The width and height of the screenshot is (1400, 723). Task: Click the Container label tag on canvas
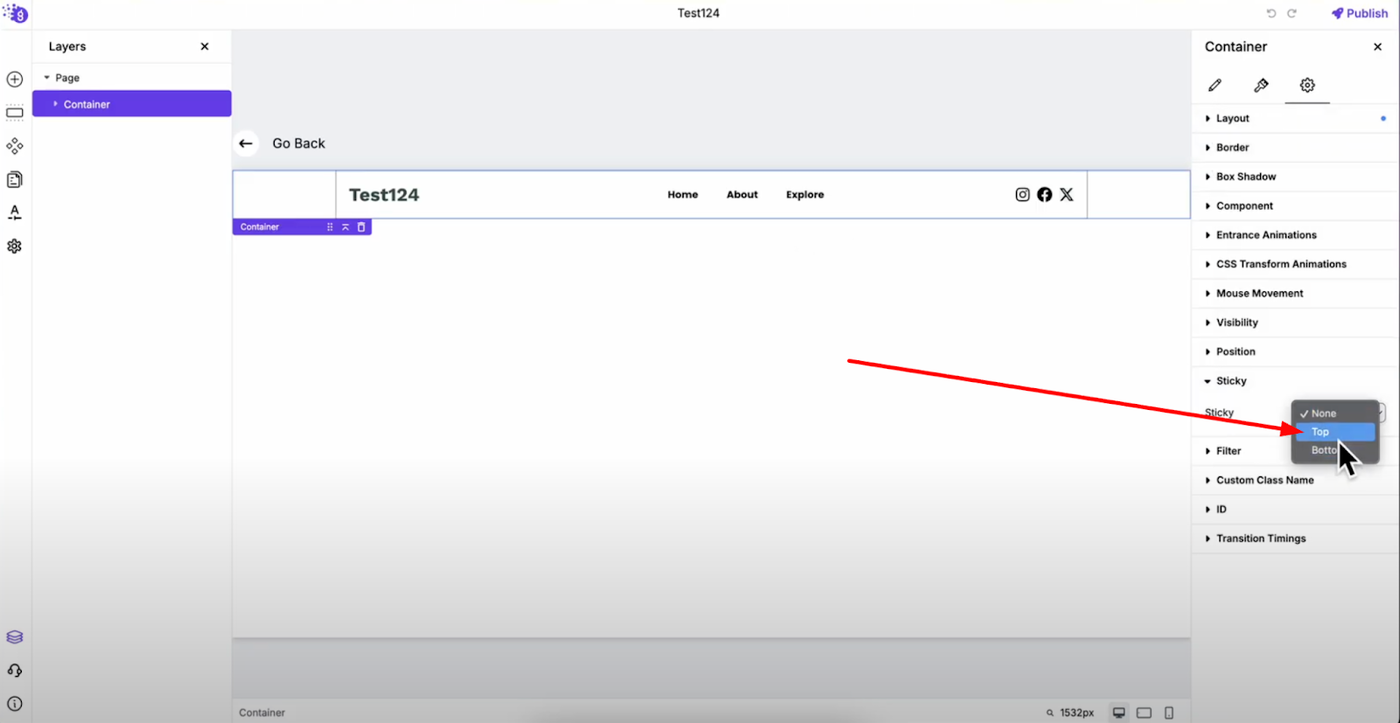[260, 227]
